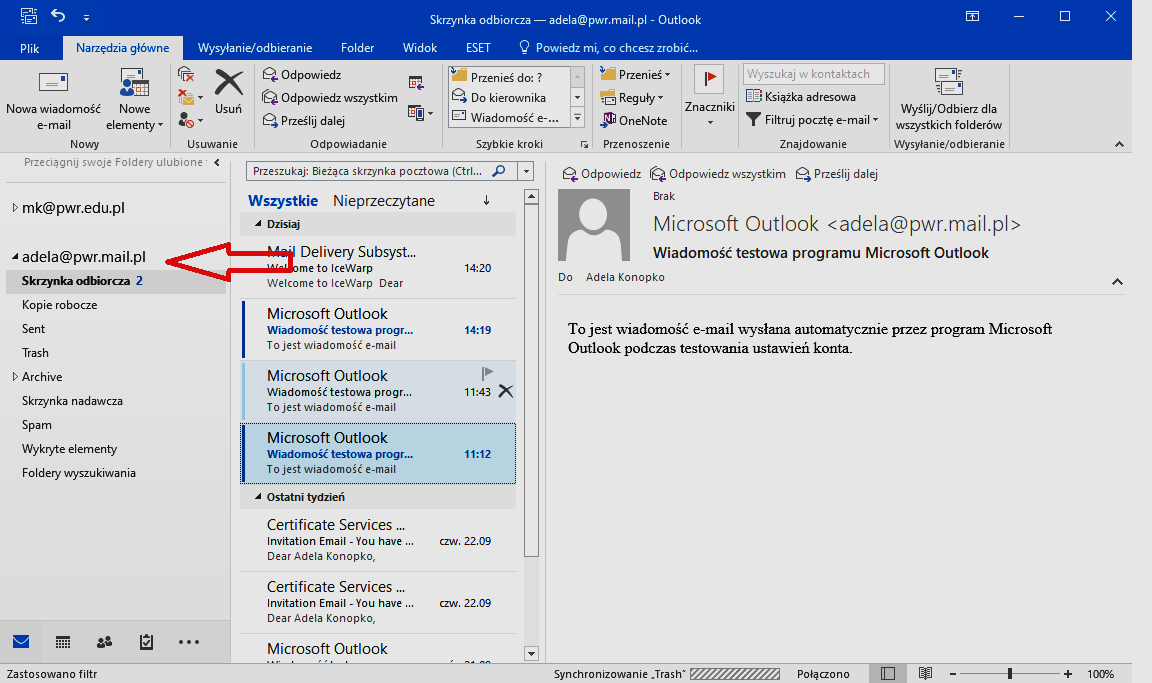Toggle flag on the 11:43 message
Screen dimensions: 1152x683
pos(487,373)
